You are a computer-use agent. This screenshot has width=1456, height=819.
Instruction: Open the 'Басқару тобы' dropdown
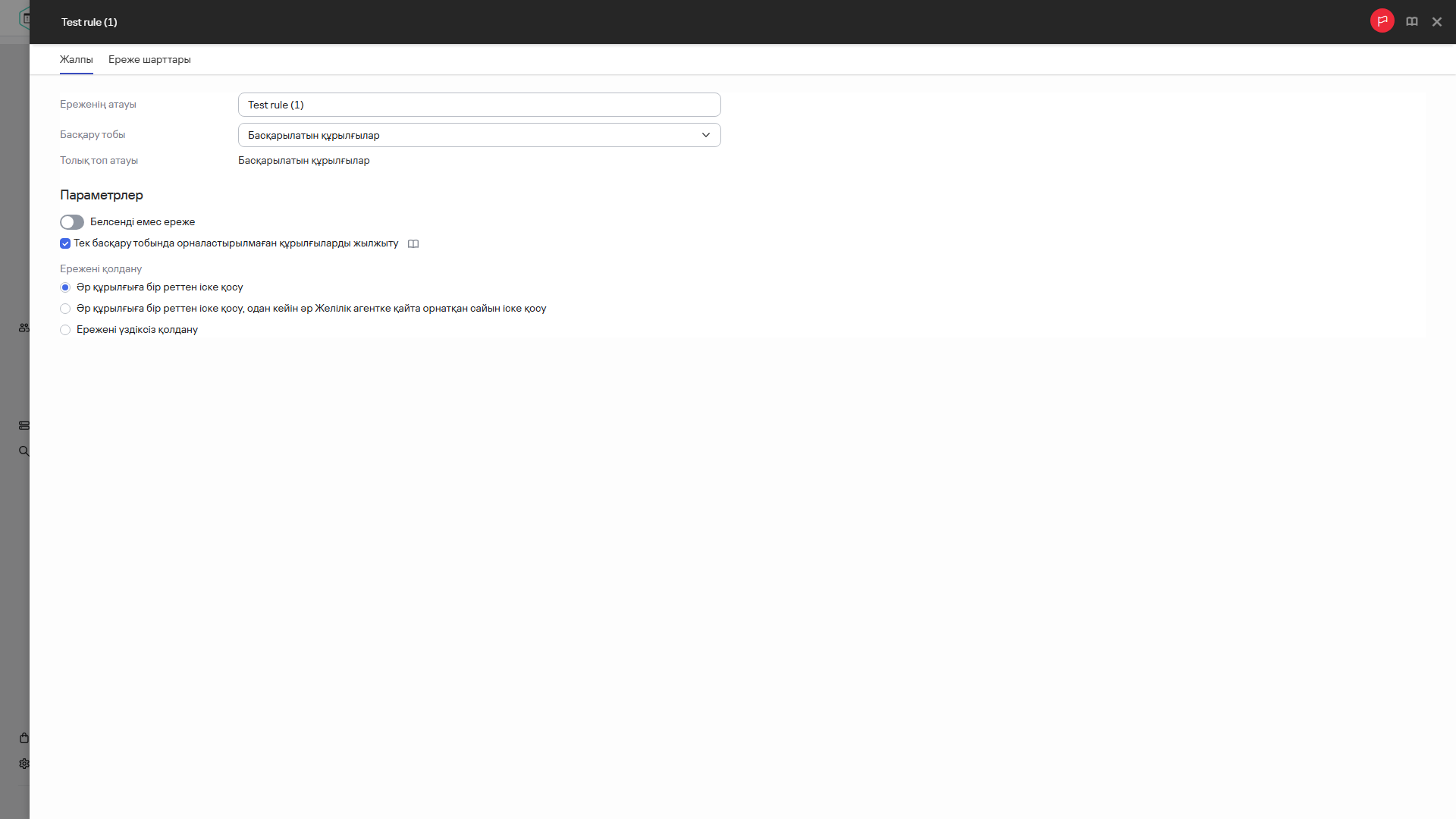click(479, 135)
